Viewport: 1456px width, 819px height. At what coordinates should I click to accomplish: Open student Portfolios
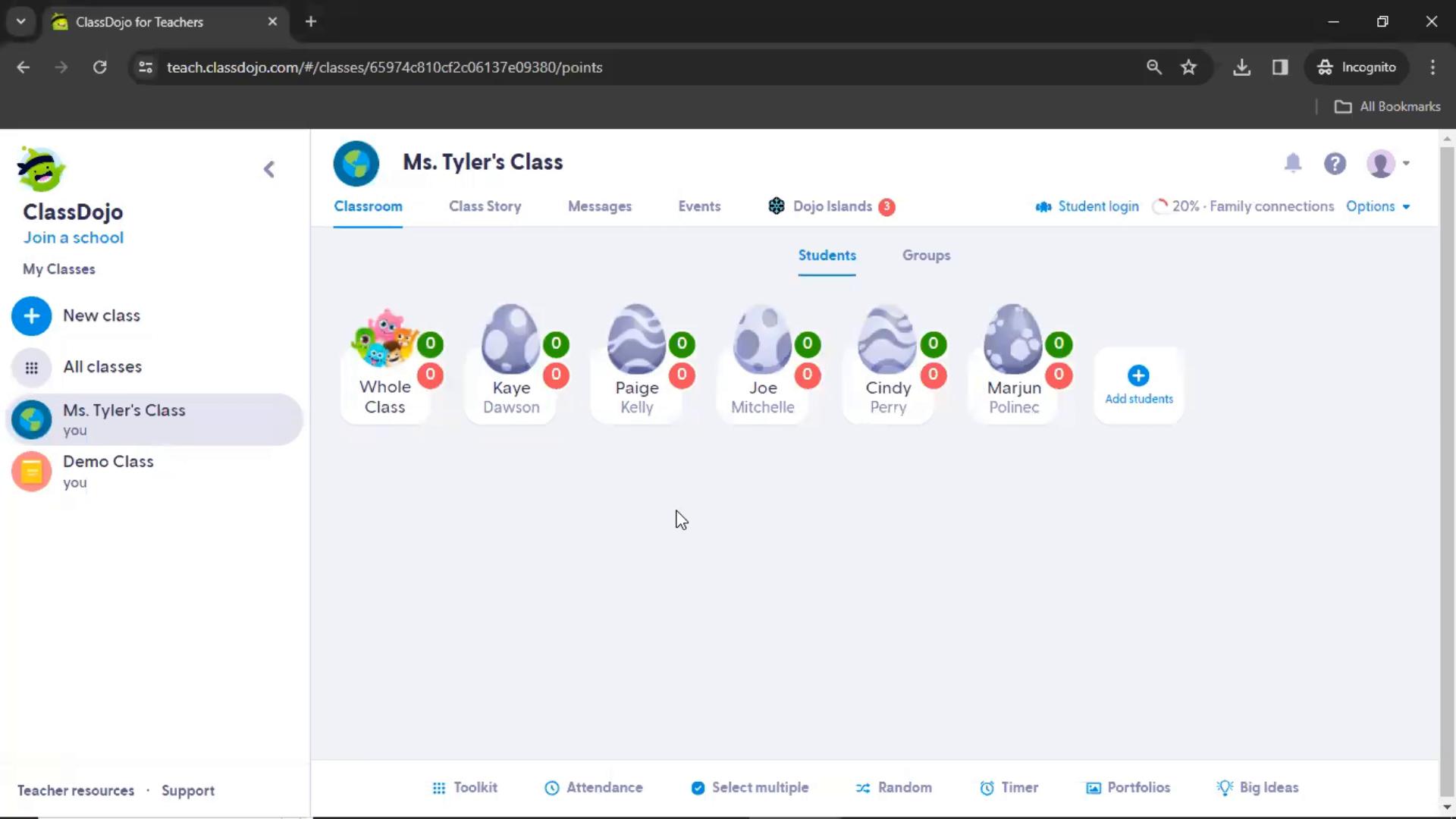point(1128,787)
